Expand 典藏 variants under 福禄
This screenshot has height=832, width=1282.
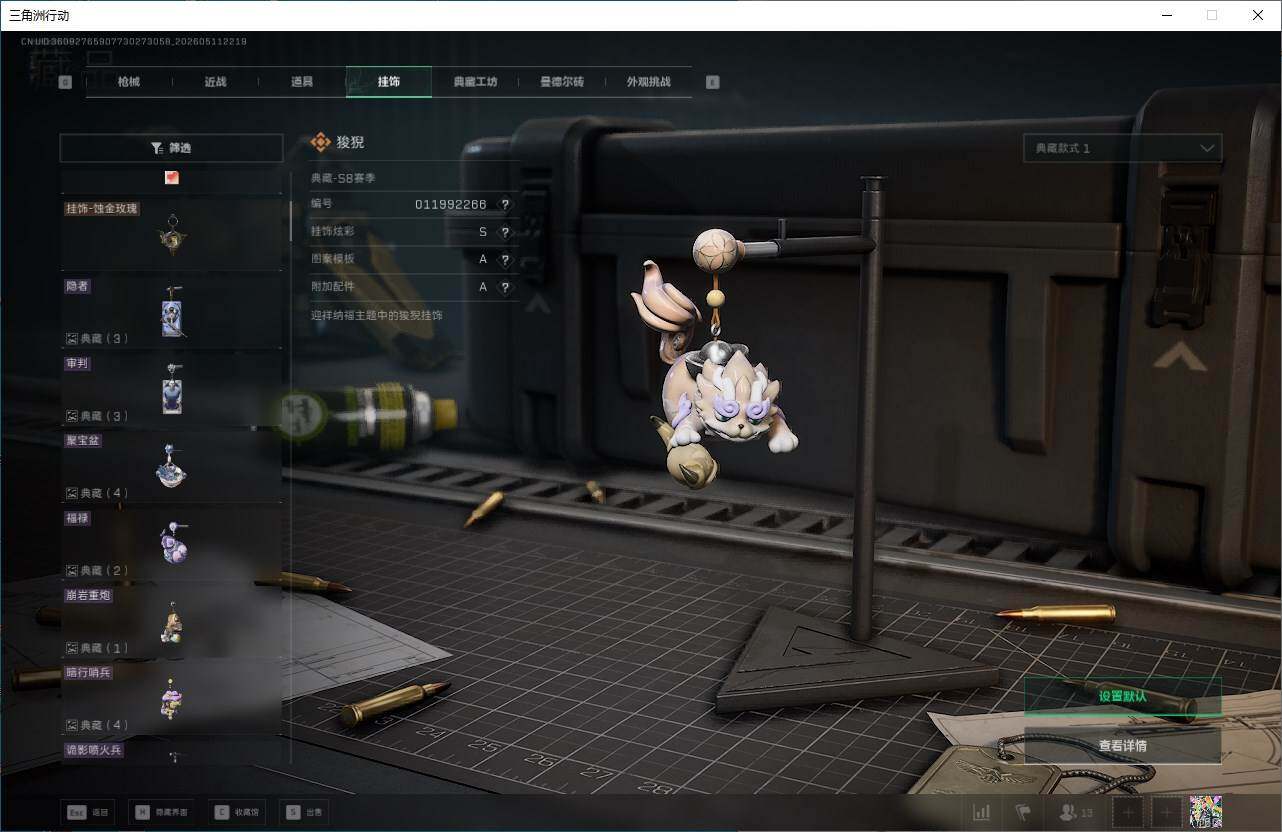pyautogui.click(x=97, y=570)
